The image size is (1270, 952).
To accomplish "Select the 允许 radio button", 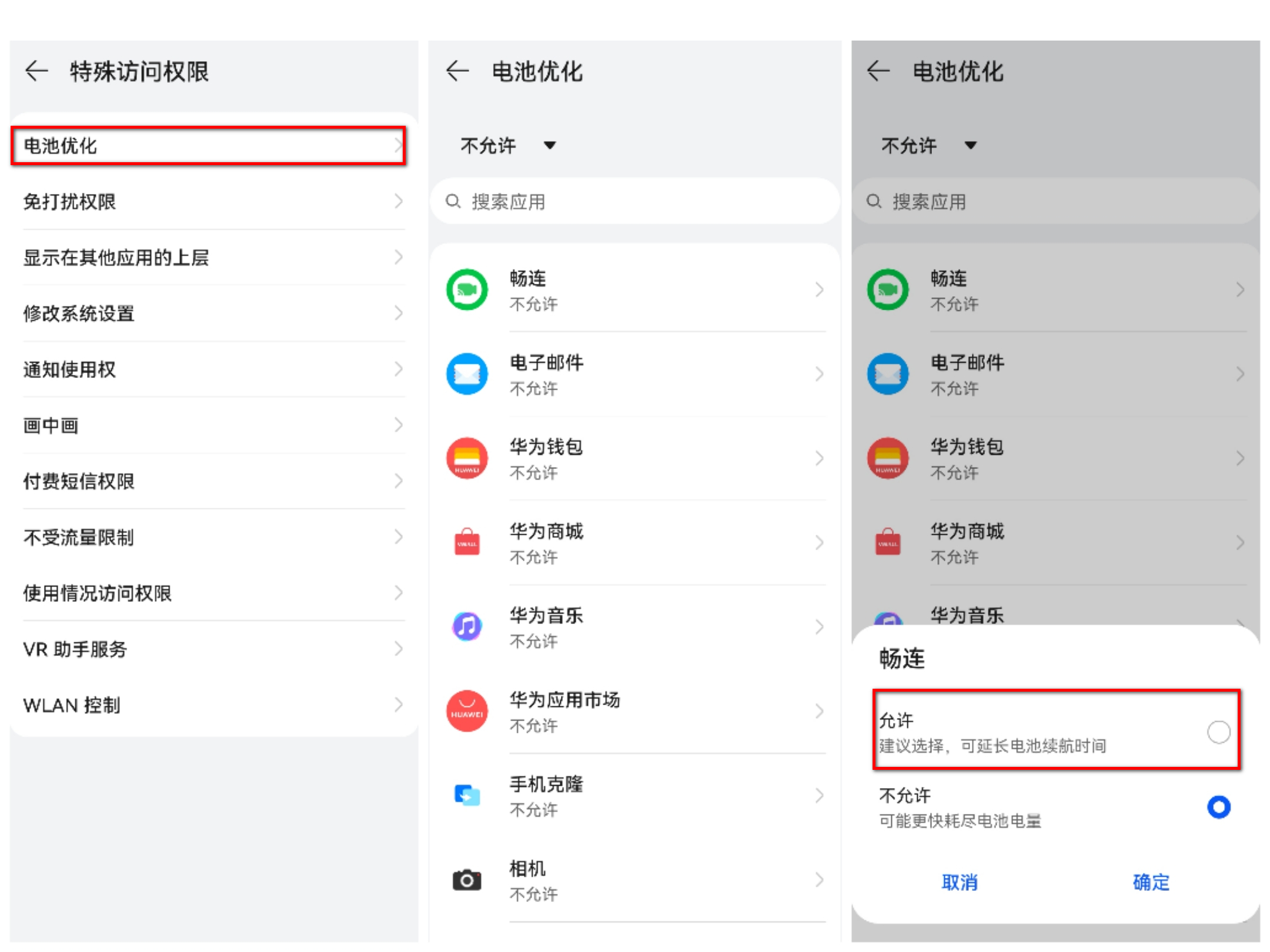I will pyautogui.click(x=1220, y=732).
